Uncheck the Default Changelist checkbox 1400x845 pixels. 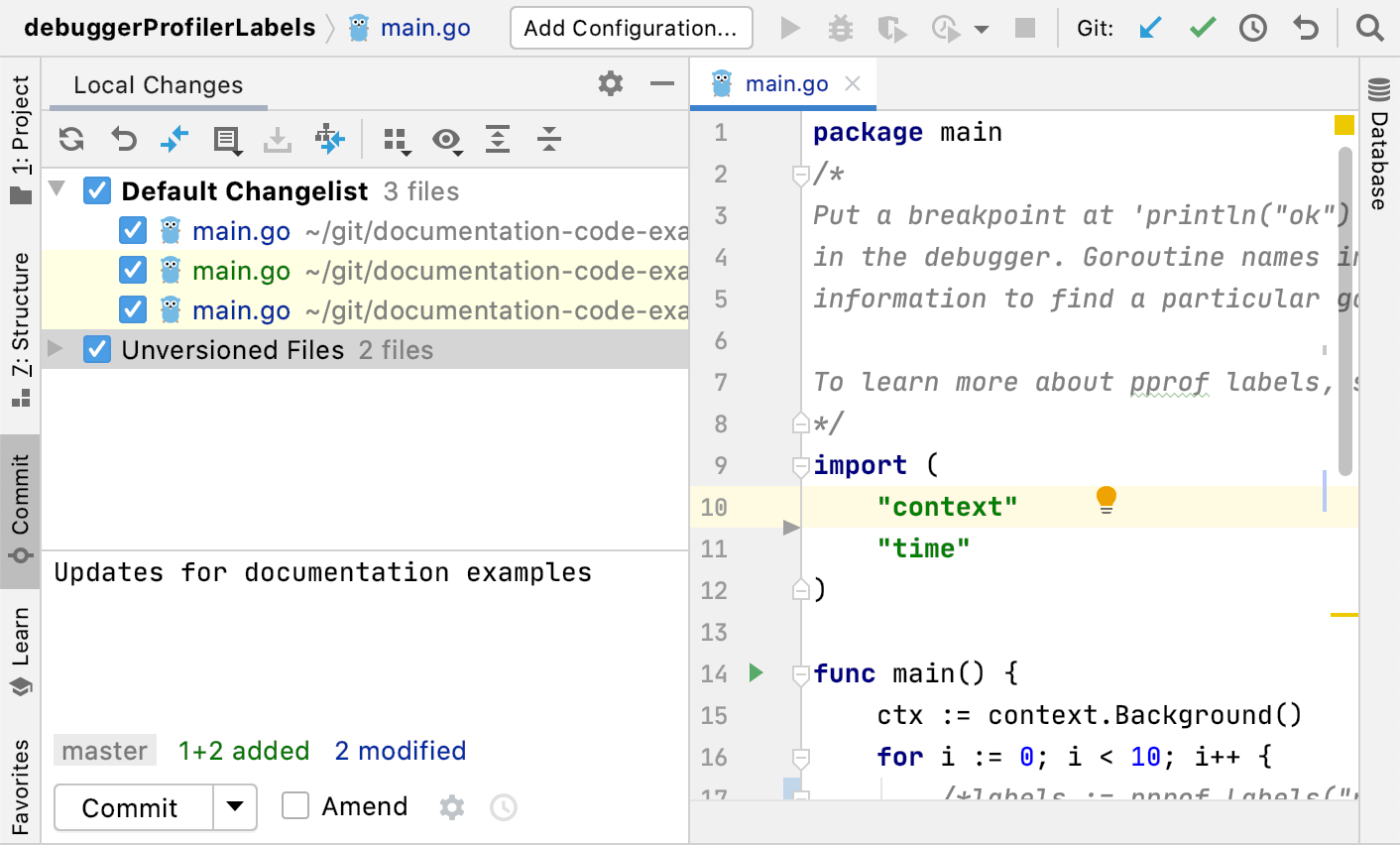96,190
